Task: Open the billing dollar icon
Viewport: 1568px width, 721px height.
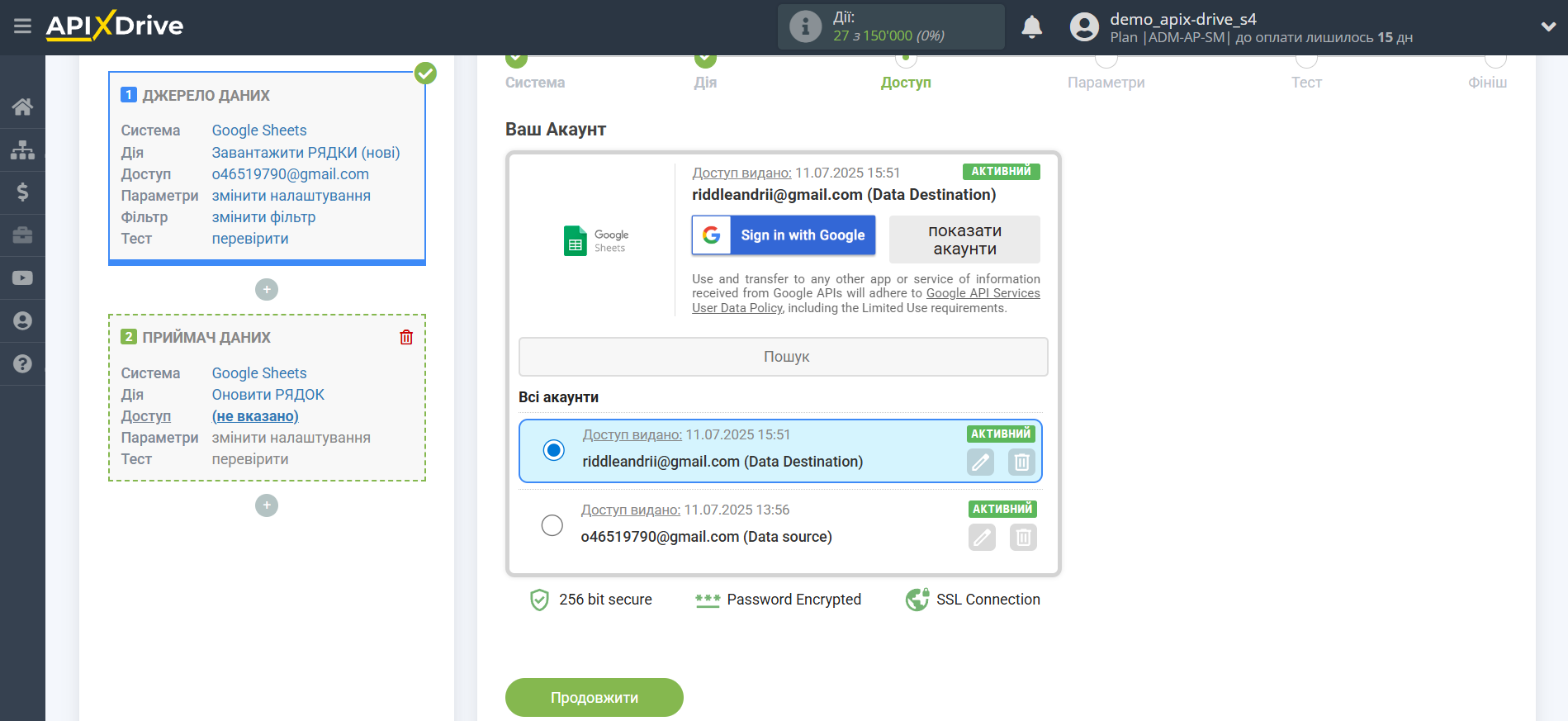Action: point(22,192)
